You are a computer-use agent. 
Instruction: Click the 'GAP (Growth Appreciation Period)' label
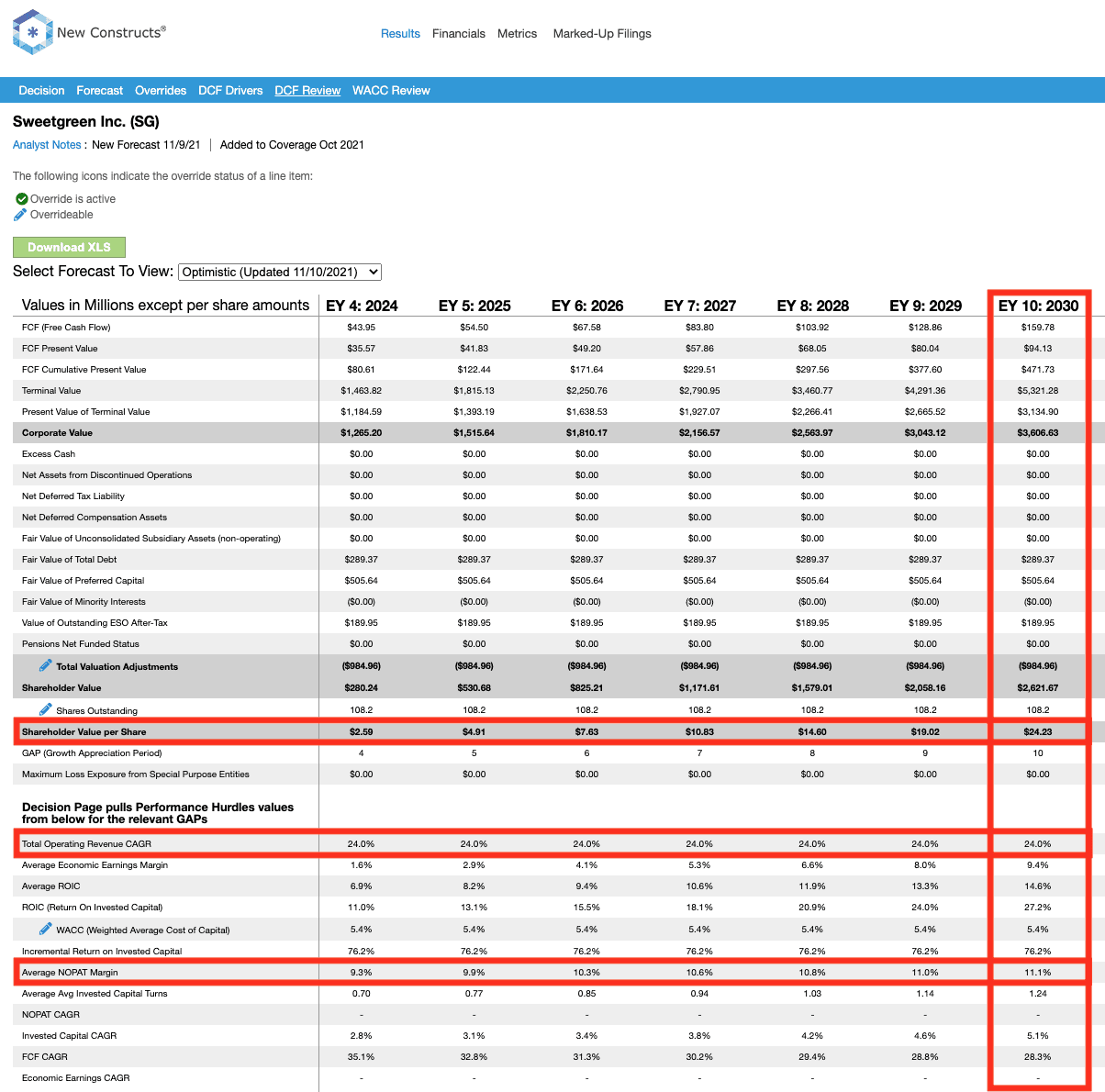(92, 753)
